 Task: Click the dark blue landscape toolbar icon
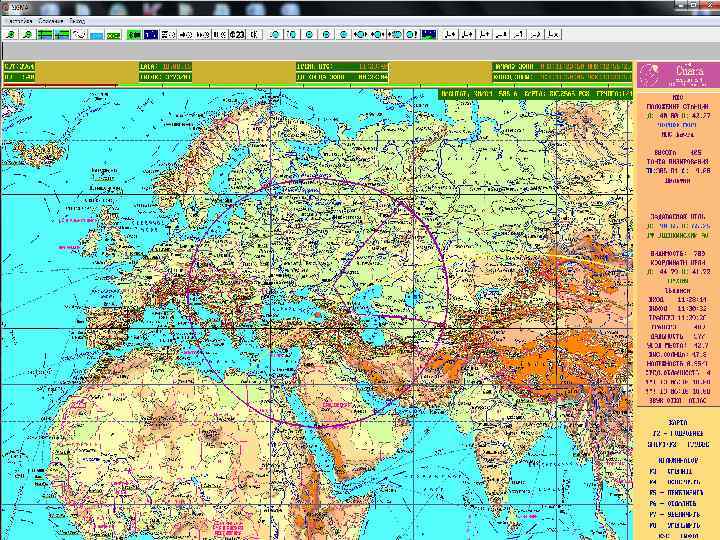428,34
